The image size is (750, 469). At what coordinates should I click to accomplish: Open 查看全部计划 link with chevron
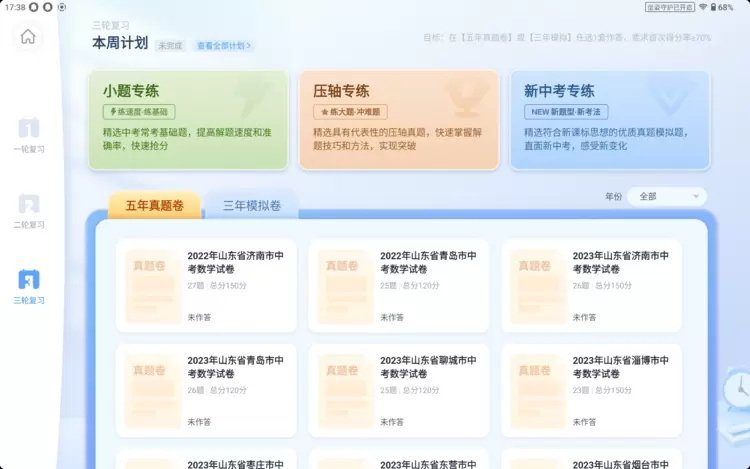[x=224, y=45]
